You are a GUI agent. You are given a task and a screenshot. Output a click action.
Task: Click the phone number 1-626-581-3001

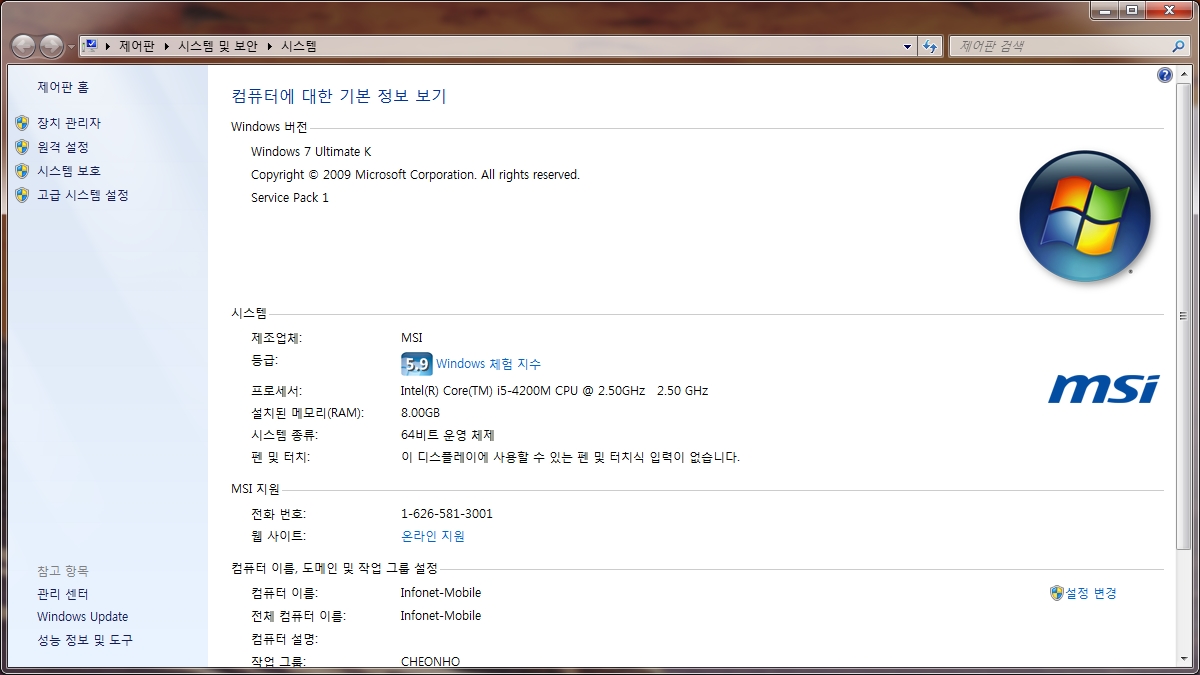click(447, 514)
